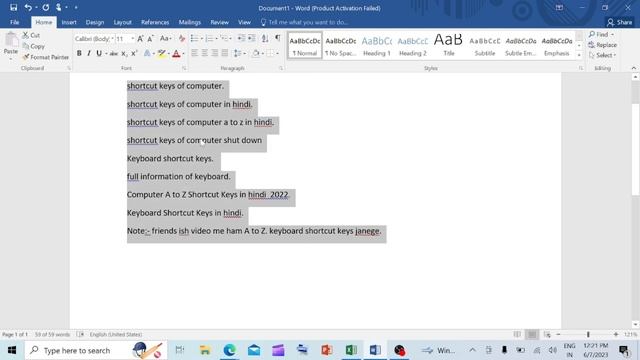The height and width of the screenshot is (360, 640).
Task: Apply red font color
Action: [176, 53]
